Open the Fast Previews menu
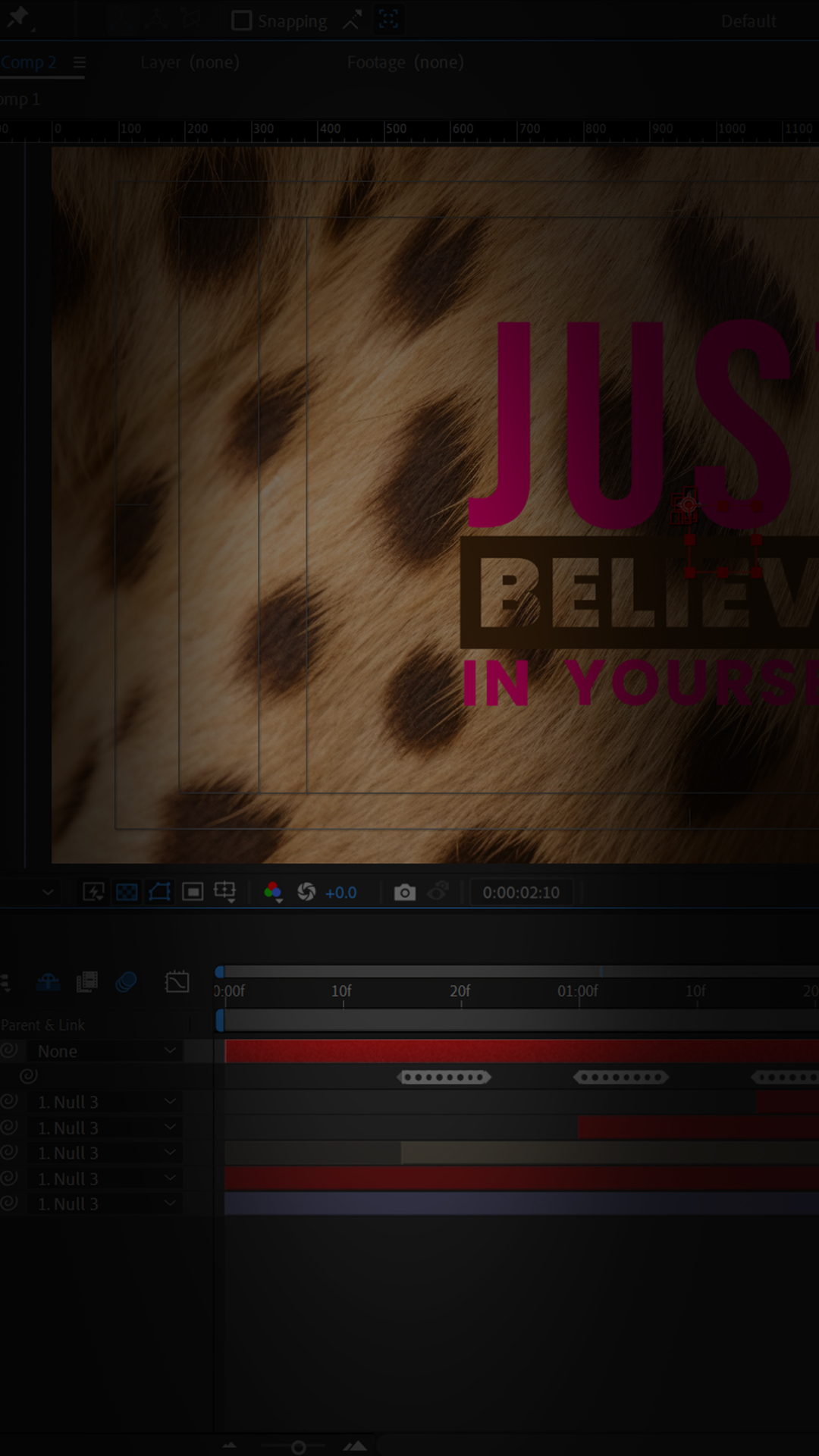The height and width of the screenshot is (1456, 819). click(93, 892)
